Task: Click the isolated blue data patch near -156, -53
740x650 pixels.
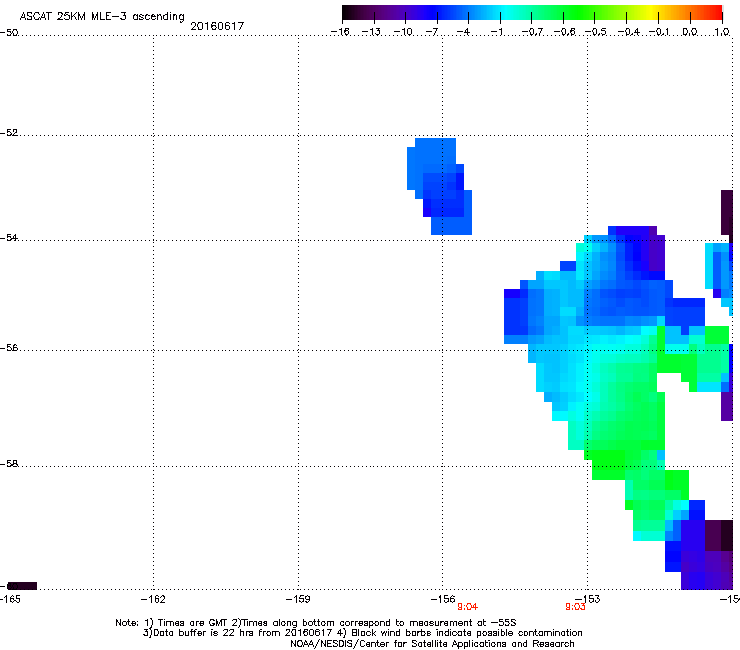Action: (x=439, y=186)
